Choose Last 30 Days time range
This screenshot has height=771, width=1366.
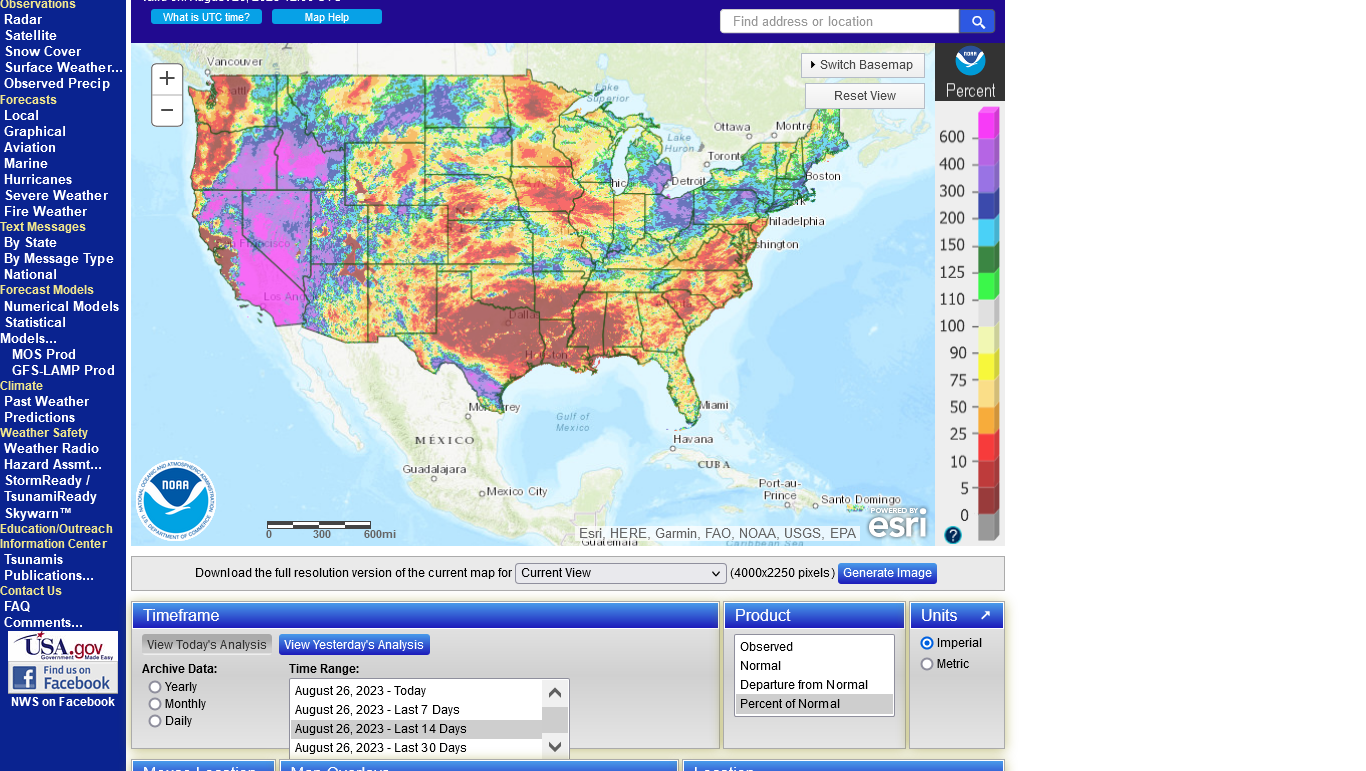[x=381, y=748]
